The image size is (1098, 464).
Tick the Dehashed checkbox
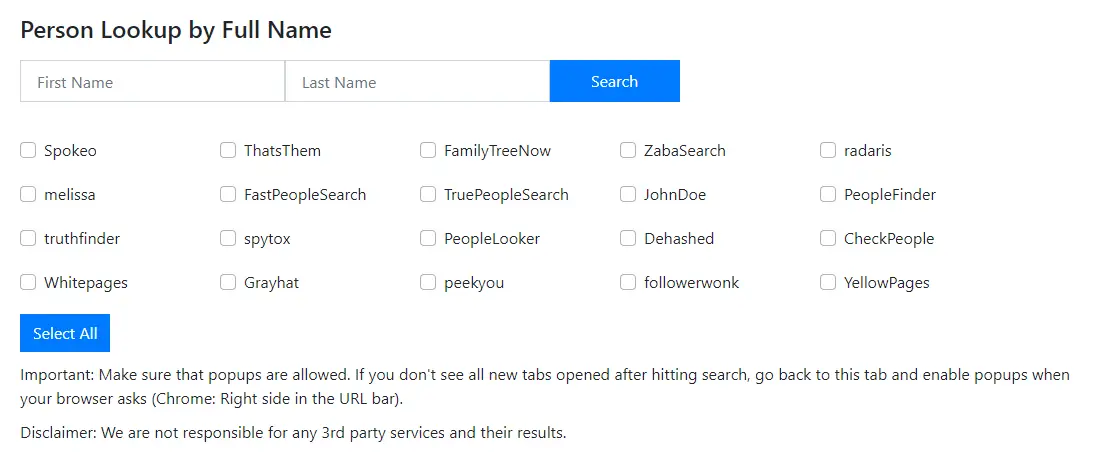pyautogui.click(x=628, y=239)
